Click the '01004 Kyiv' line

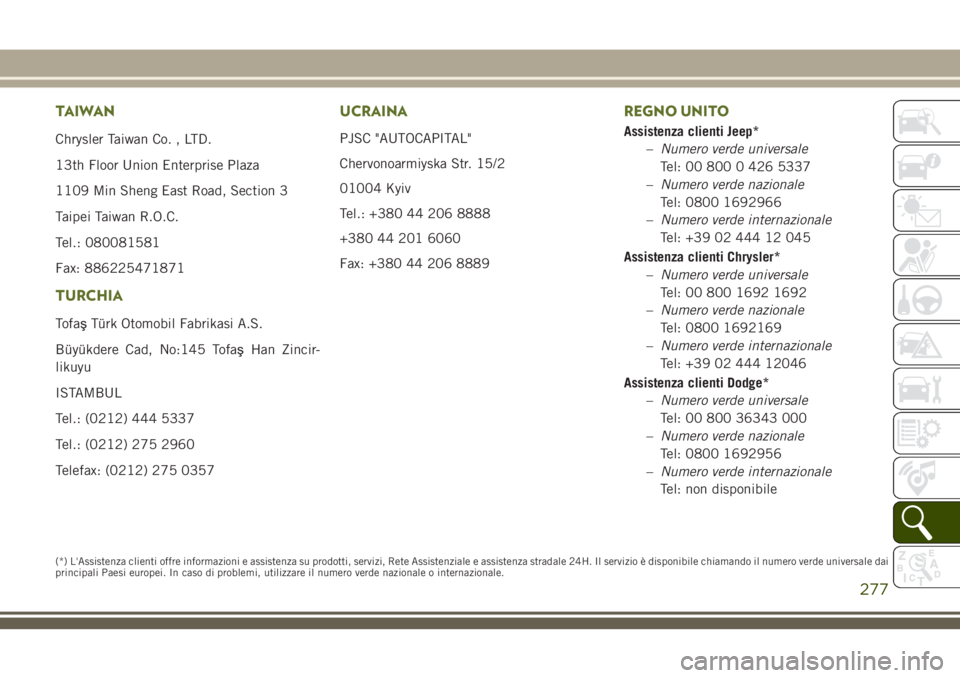375,189
